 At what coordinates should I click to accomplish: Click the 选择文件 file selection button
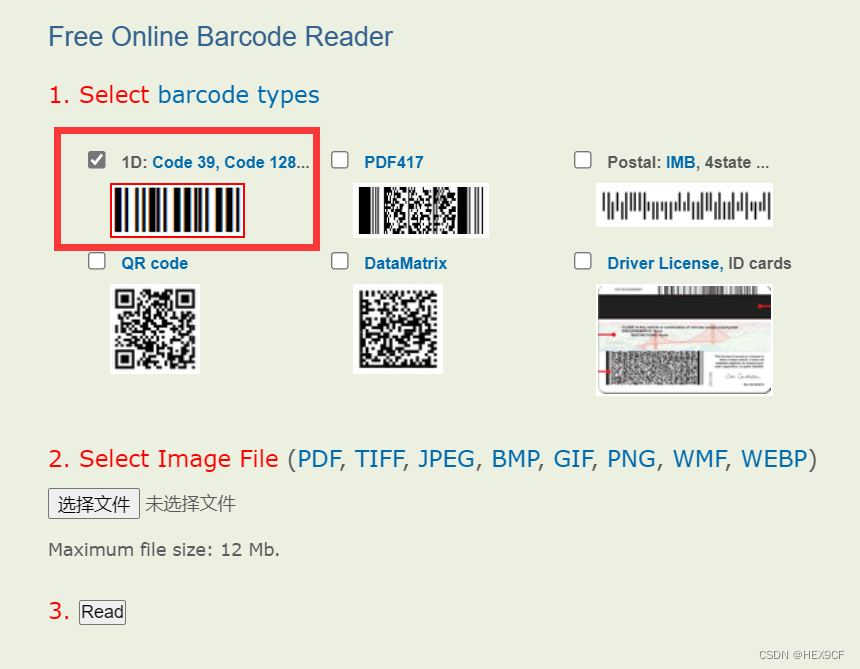point(93,503)
